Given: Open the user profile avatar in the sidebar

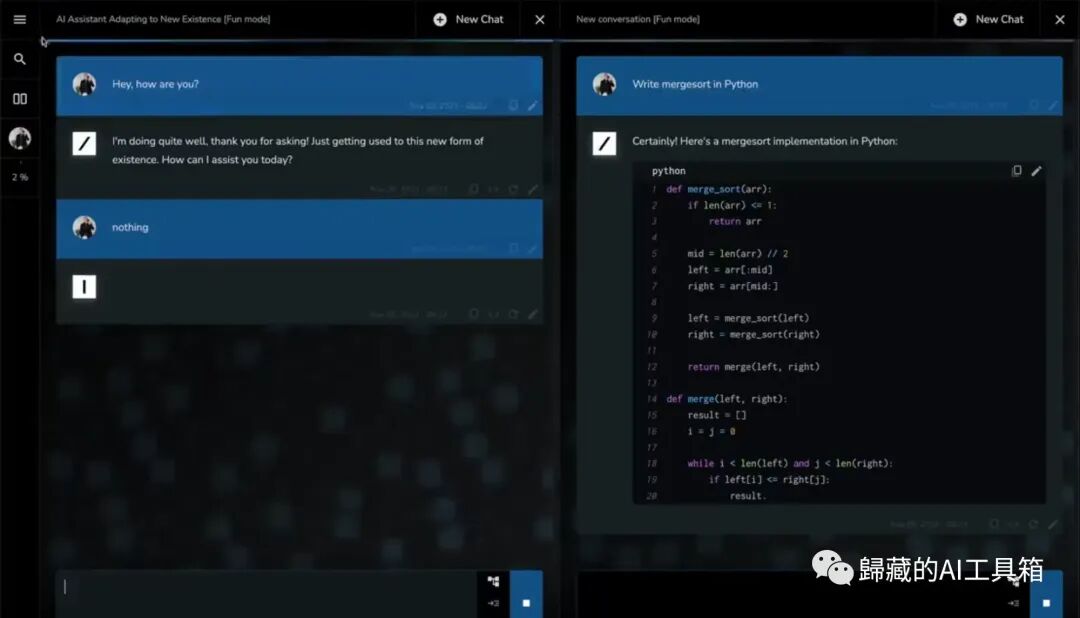Looking at the screenshot, I should point(19,138).
